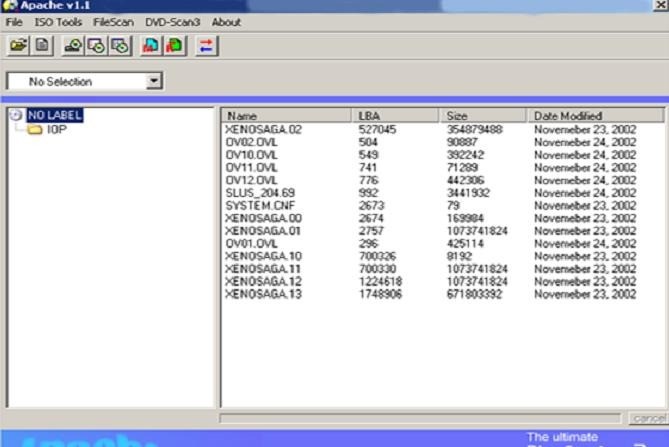Select file XENOSAGA.00

[263, 218]
